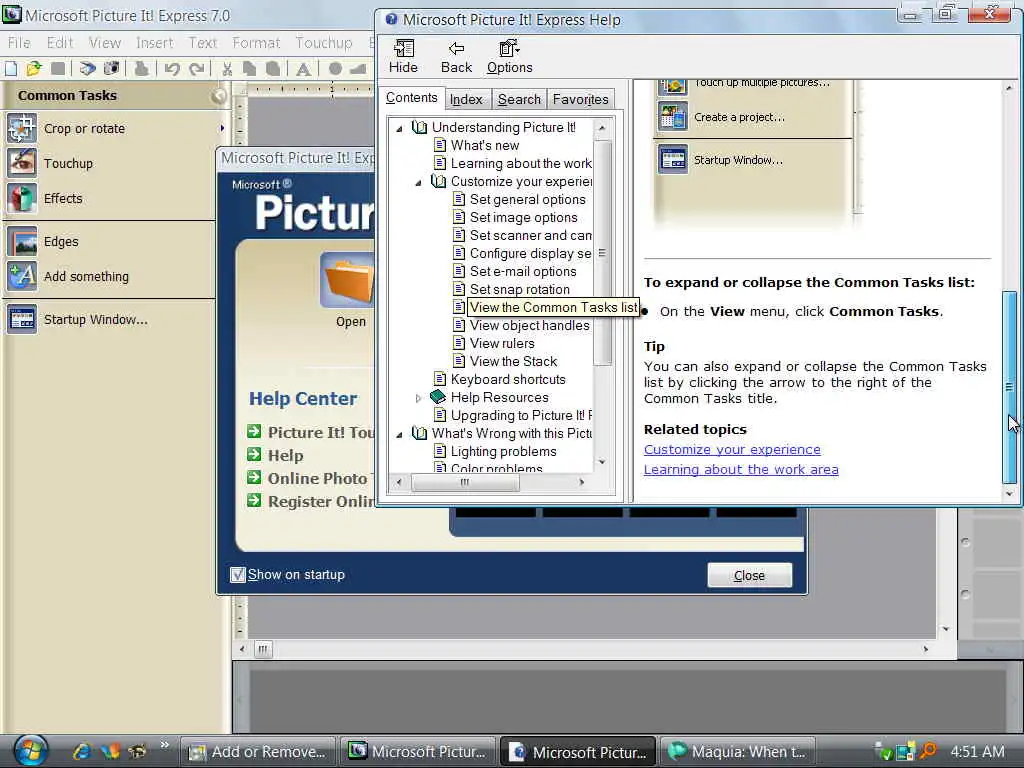The width and height of the screenshot is (1024, 768).
Task: Go Back in the Help window
Action: pyautogui.click(x=456, y=56)
